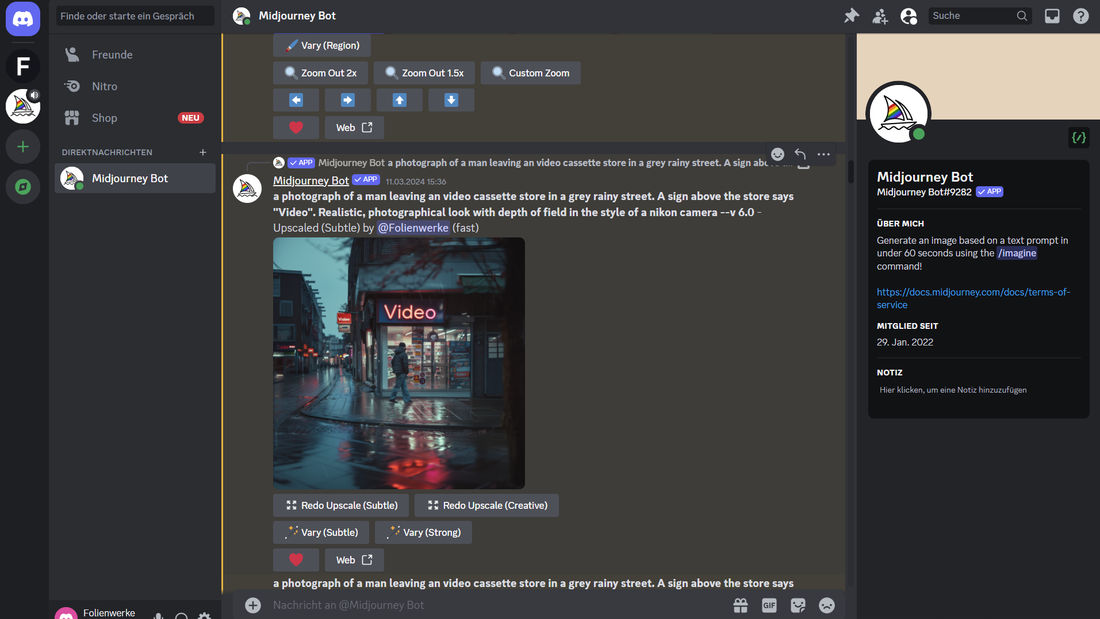Open GIF picker

pos(769,605)
